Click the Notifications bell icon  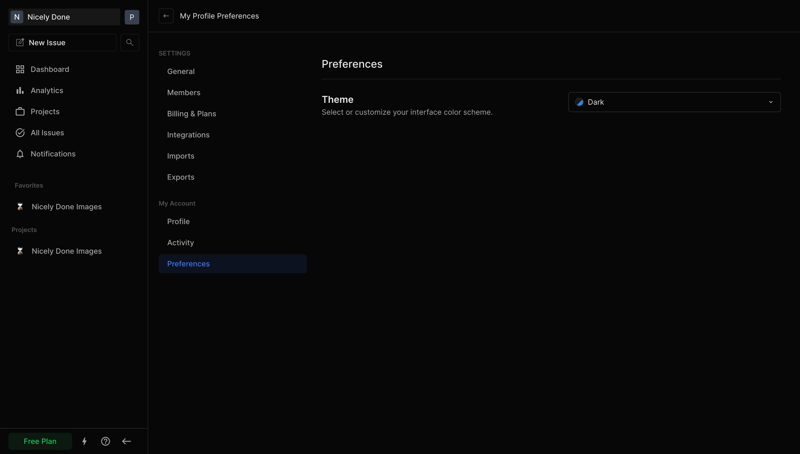tap(20, 154)
